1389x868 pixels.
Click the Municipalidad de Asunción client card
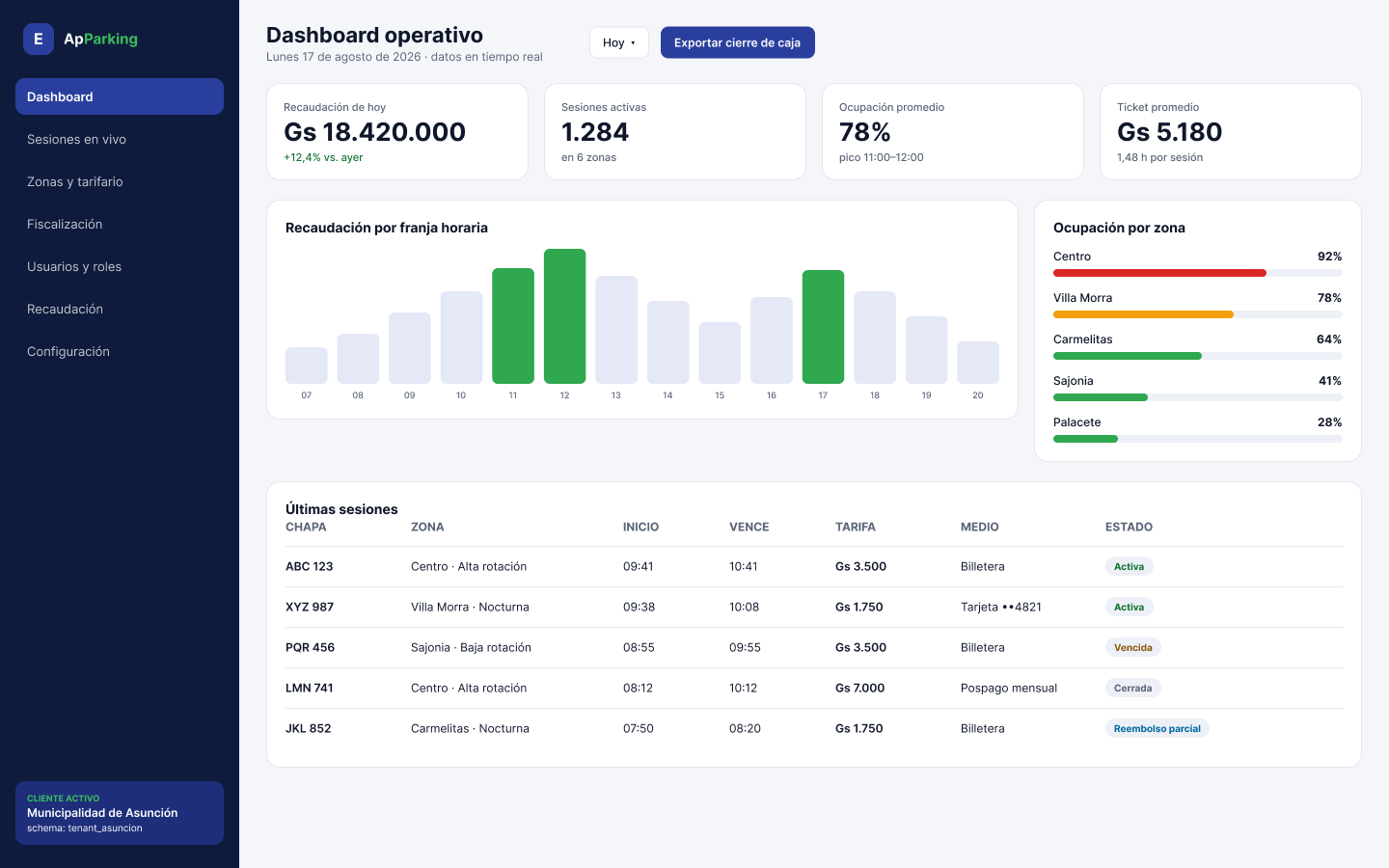click(120, 813)
